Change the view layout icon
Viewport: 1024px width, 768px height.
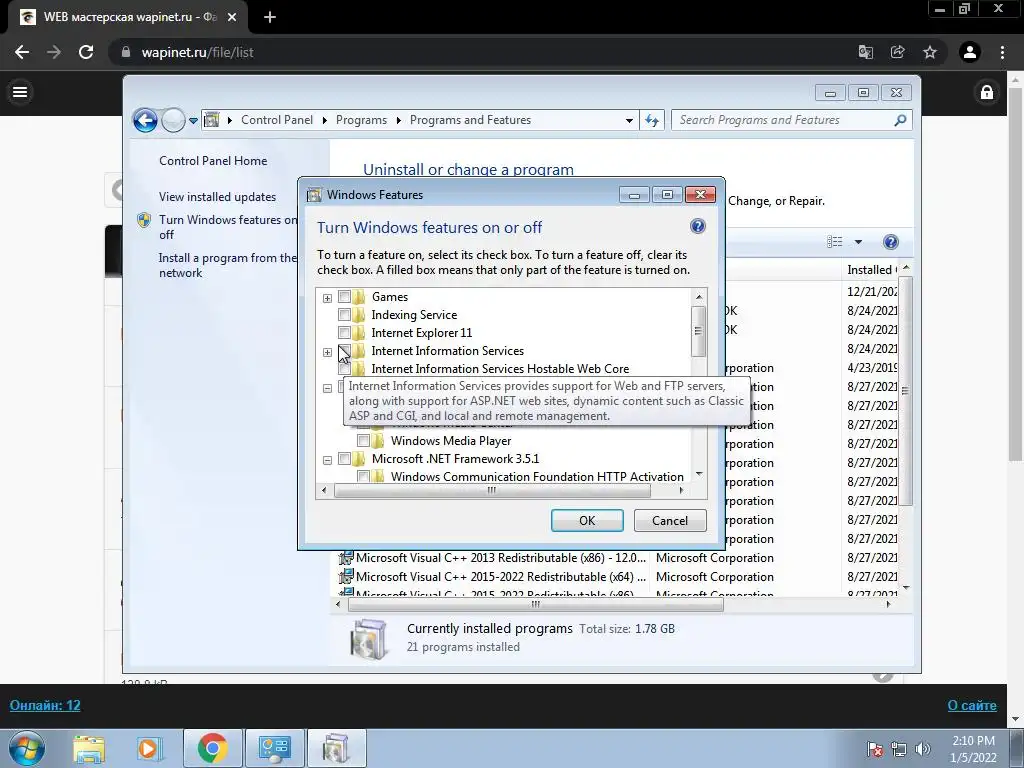point(835,242)
